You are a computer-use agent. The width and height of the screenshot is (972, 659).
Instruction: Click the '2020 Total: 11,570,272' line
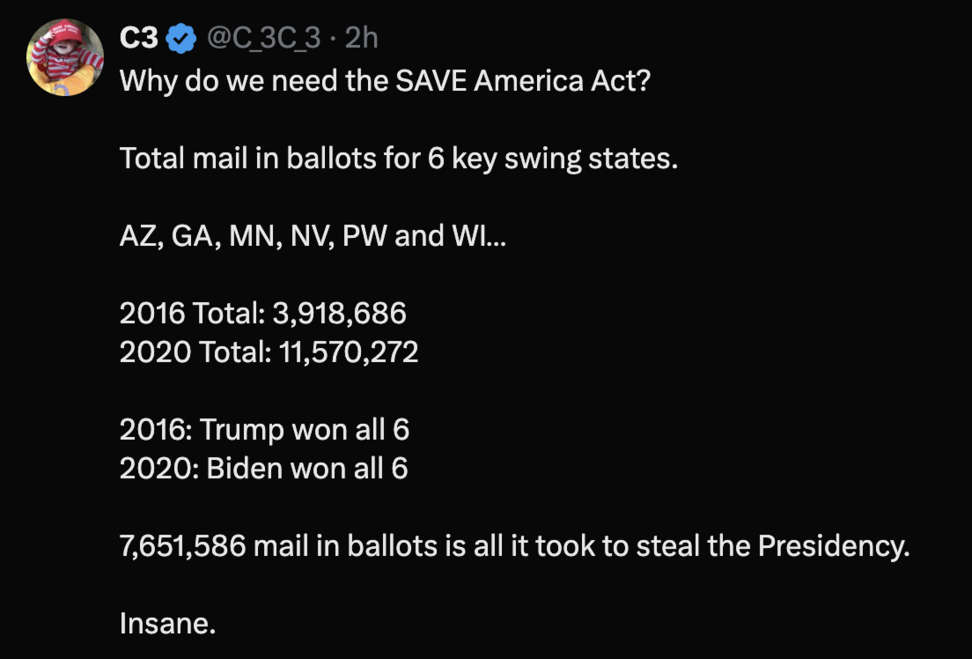click(268, 352)
